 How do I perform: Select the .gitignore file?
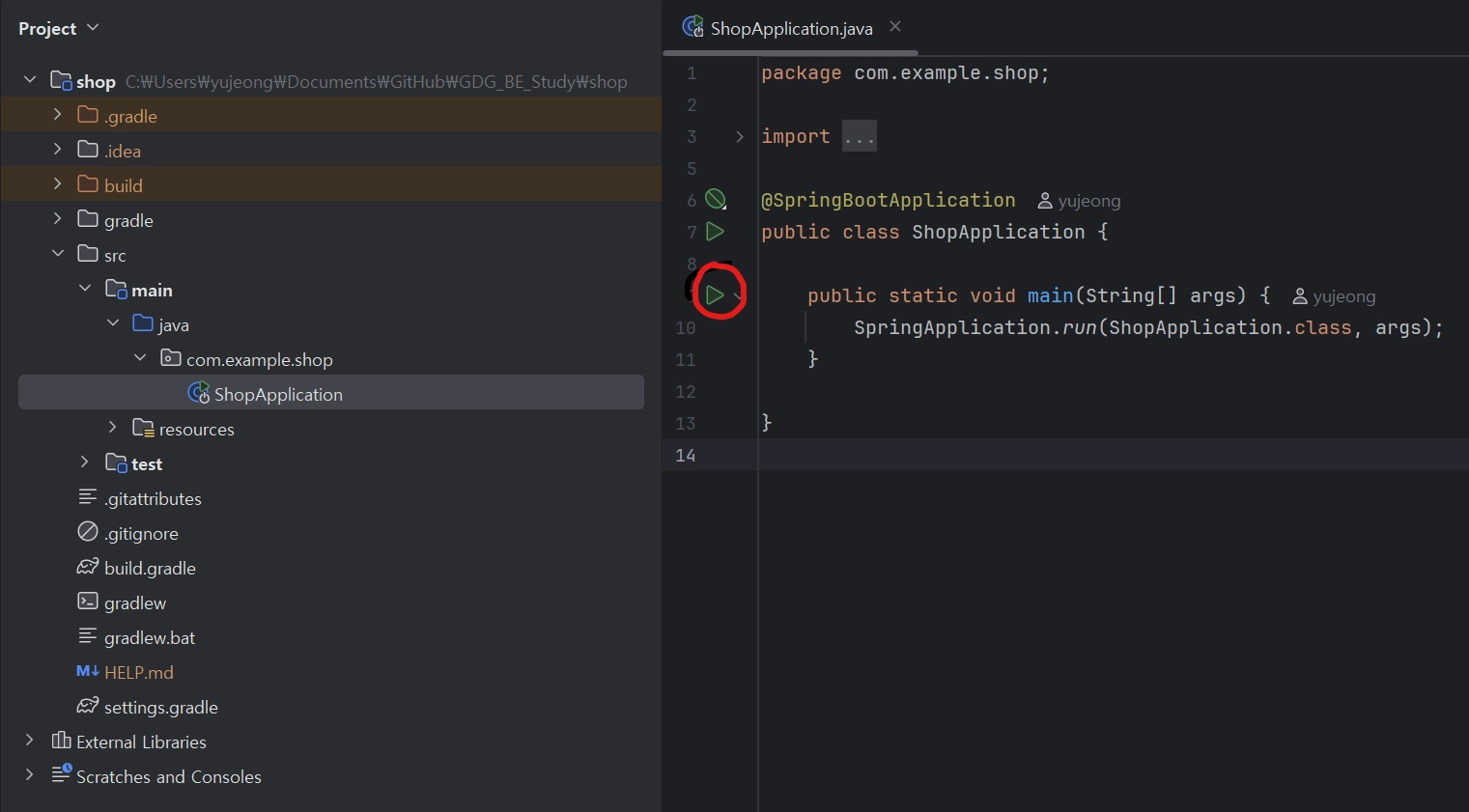click(141, 534)
